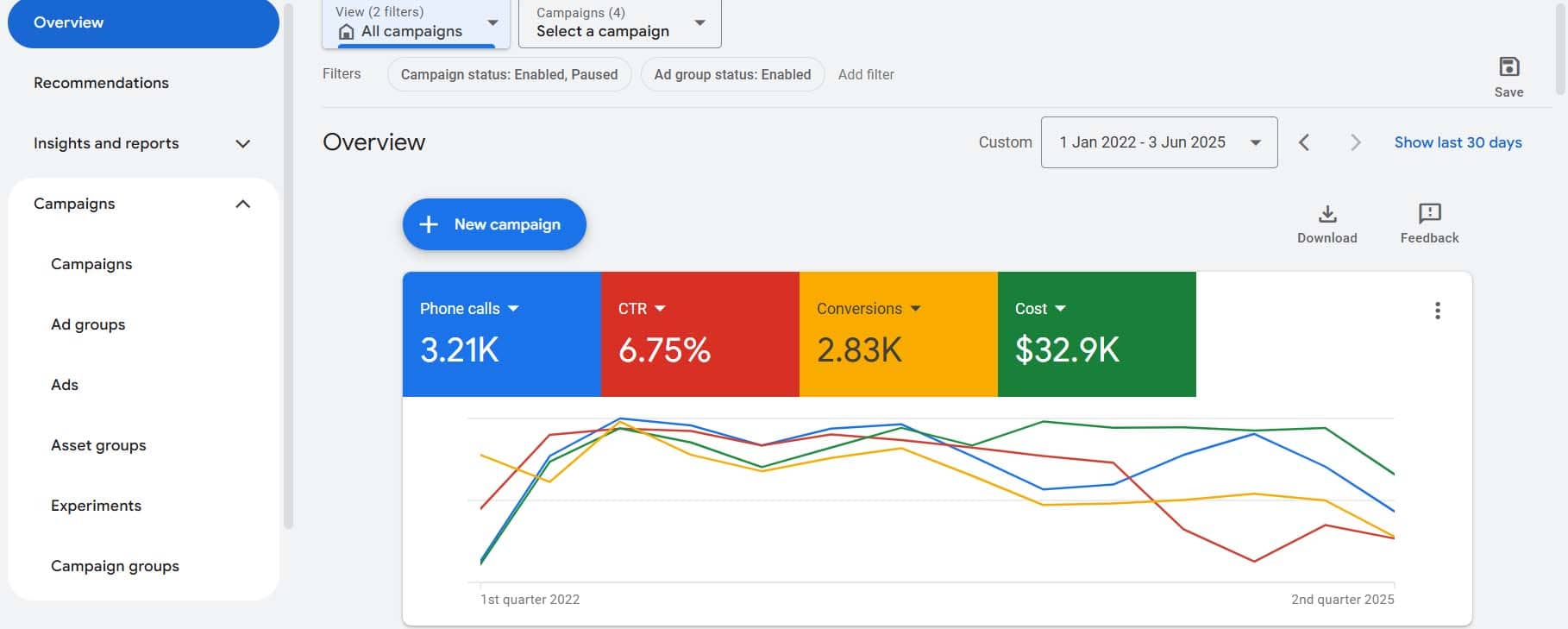Open the Conversions metric dropdown
This screenshot has height=629, width=1568.
coord(915,309)
